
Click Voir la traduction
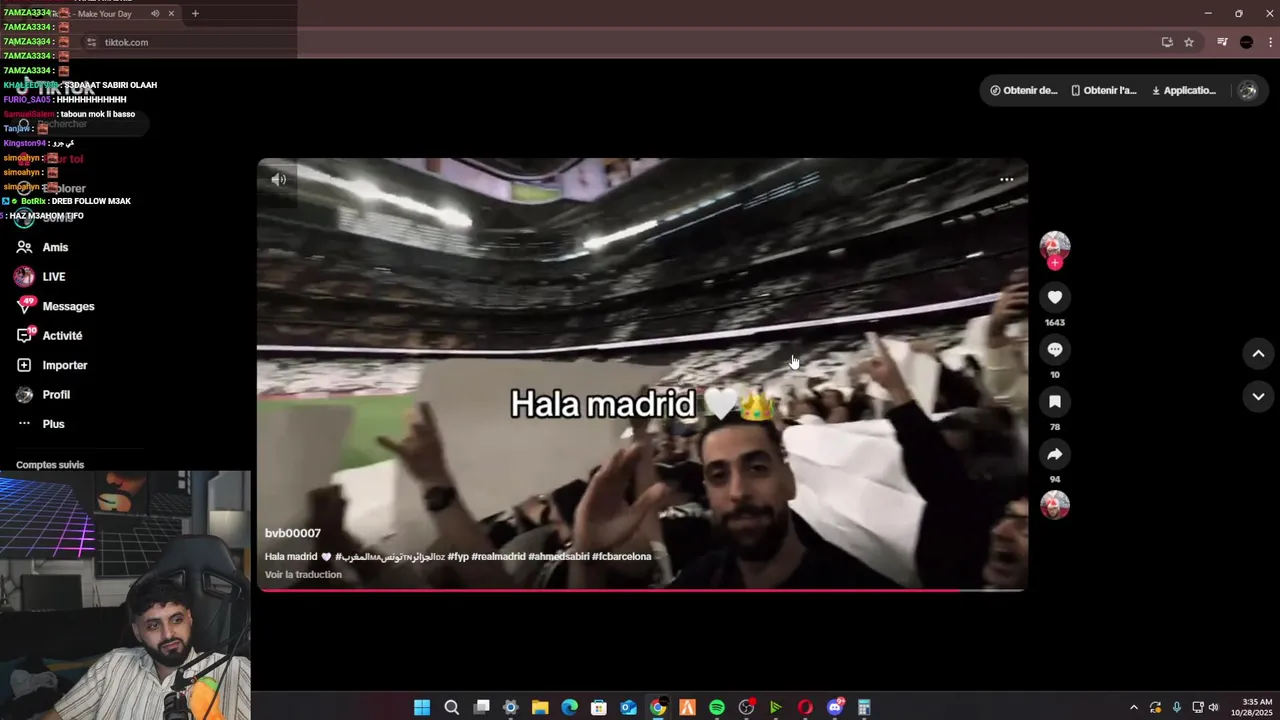(x=303, y=575)
